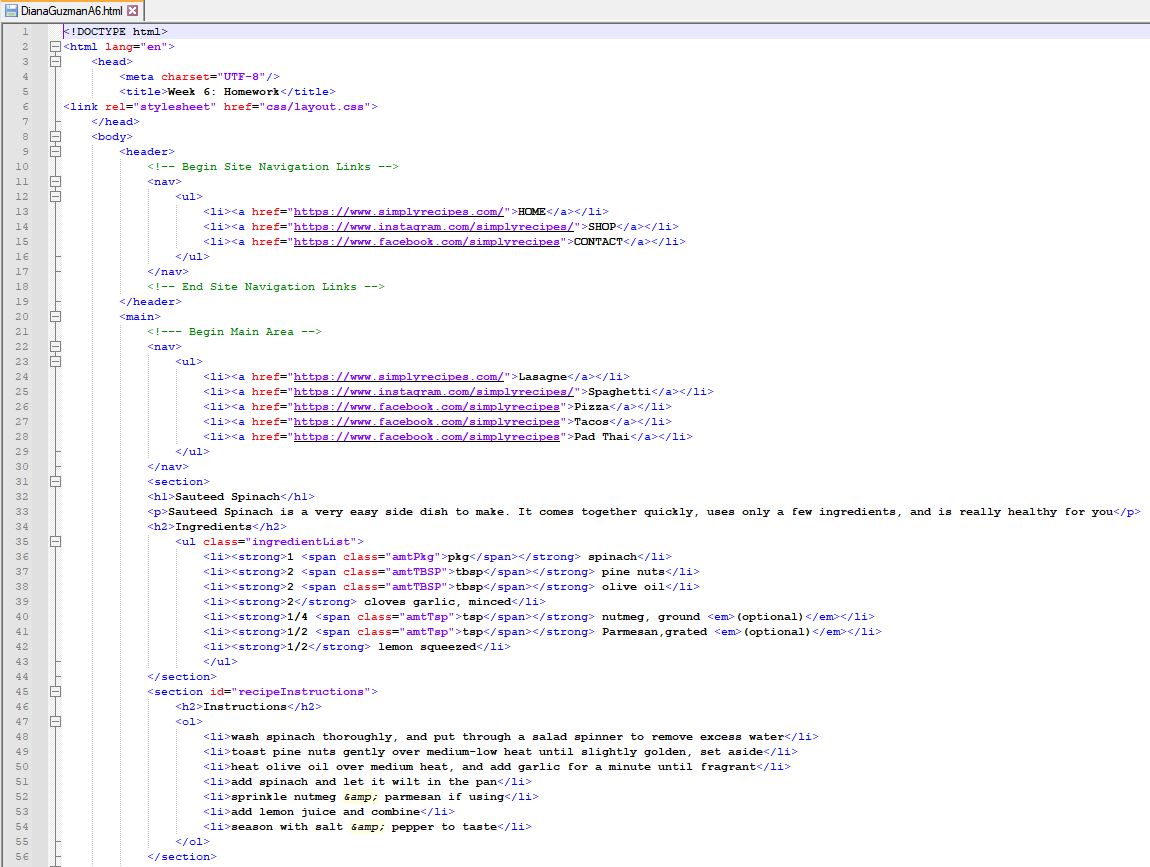Fold the body tag on line 8
1150x867 pixels.
[x=56, y=136]
